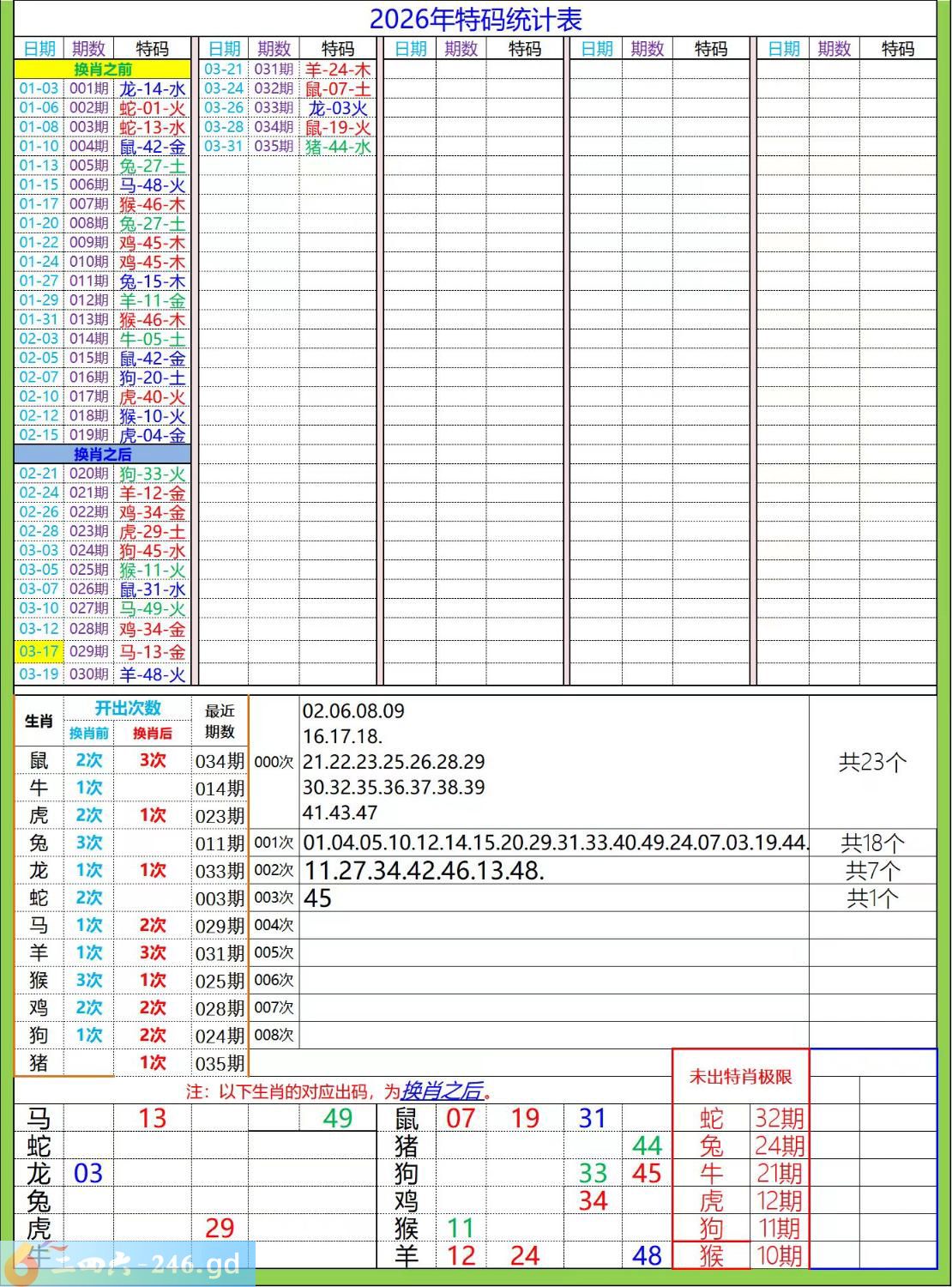Click the 32期 value beside 蛇
Viewport: 952px width, 1287px height.
(779, 1119)
